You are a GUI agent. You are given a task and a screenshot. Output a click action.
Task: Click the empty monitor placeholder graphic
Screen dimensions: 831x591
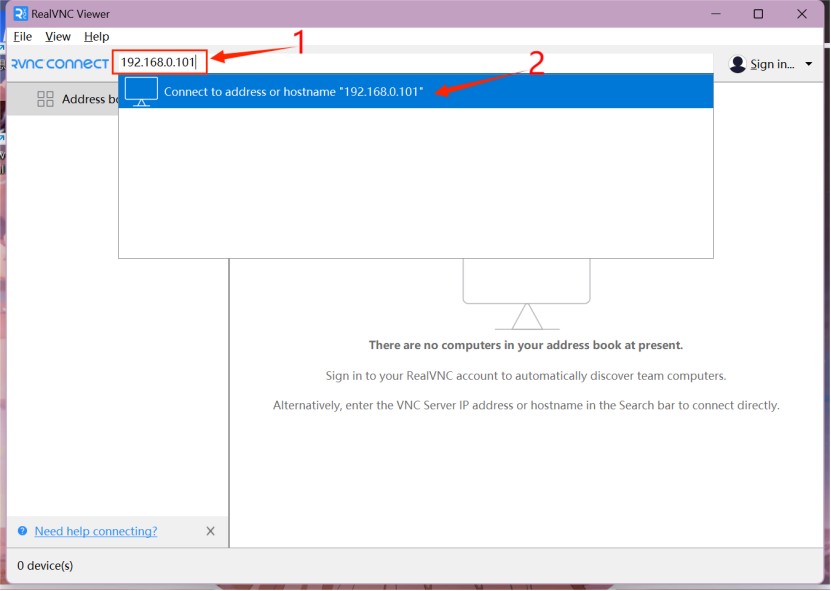click(526, 292)
